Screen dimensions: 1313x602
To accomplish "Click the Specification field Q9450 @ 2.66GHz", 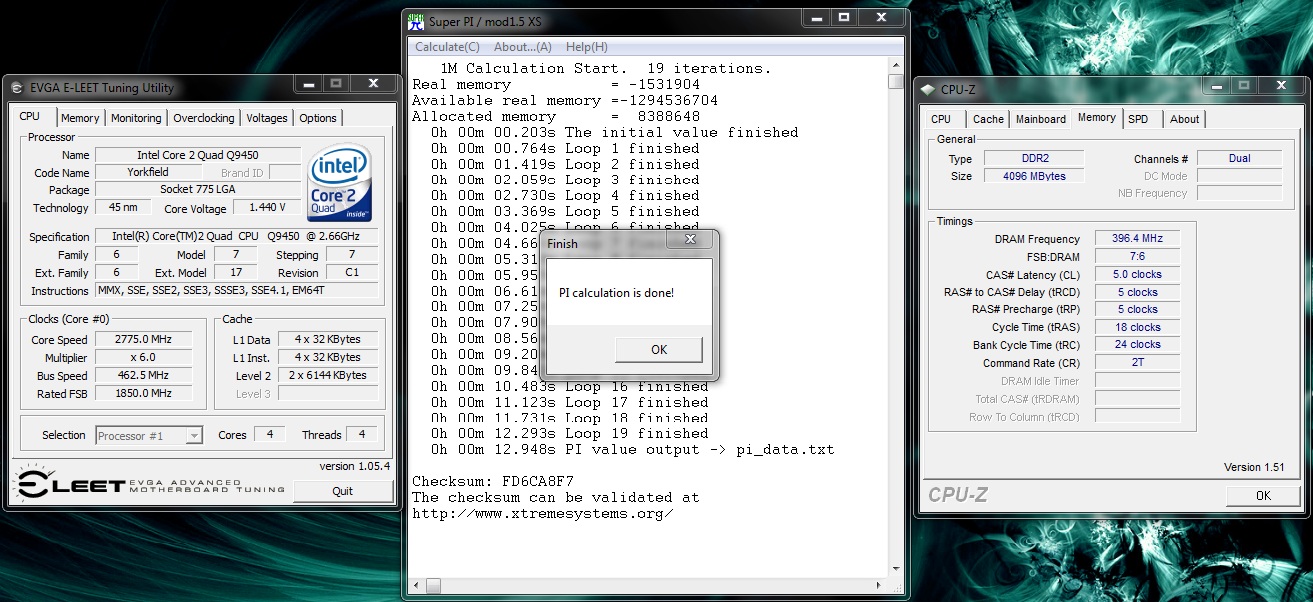I will coord(236,237).
